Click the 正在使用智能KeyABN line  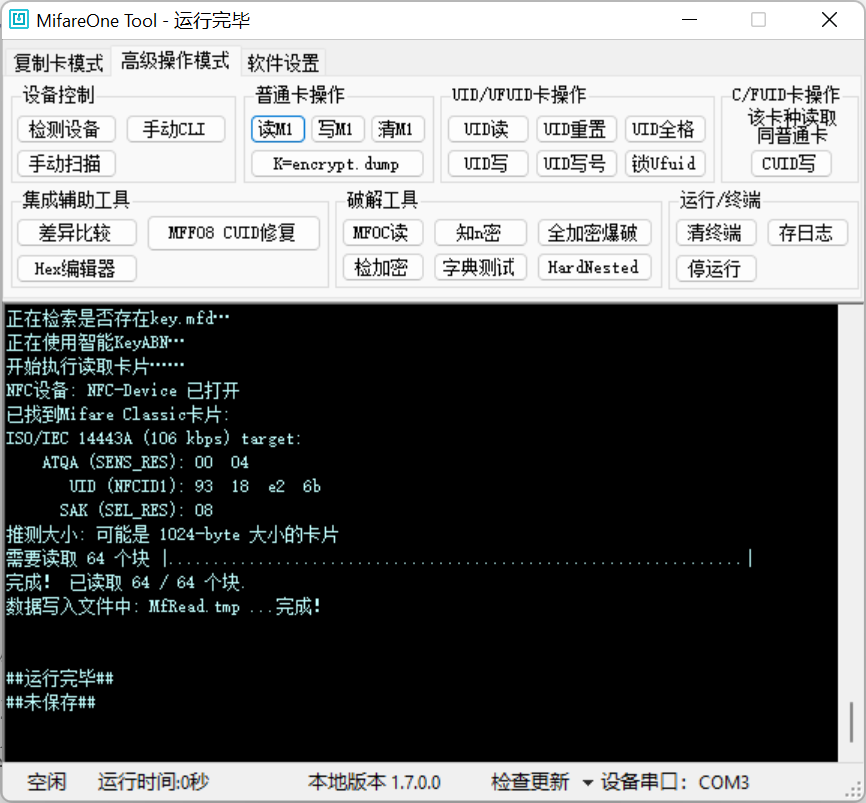(x=95, y=342)
